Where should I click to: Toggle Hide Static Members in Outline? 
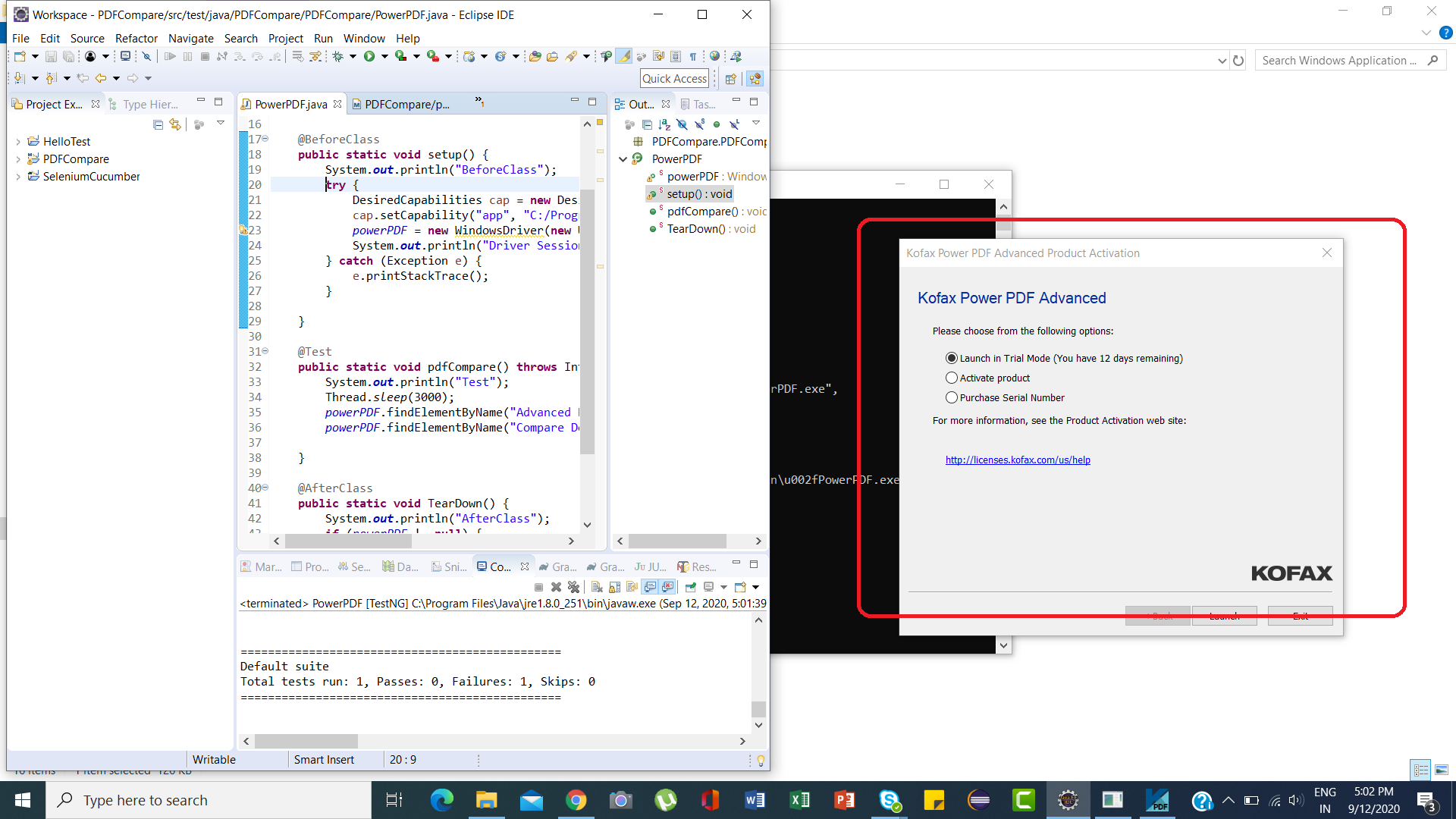pyautogui.click(x=699, y=124)
